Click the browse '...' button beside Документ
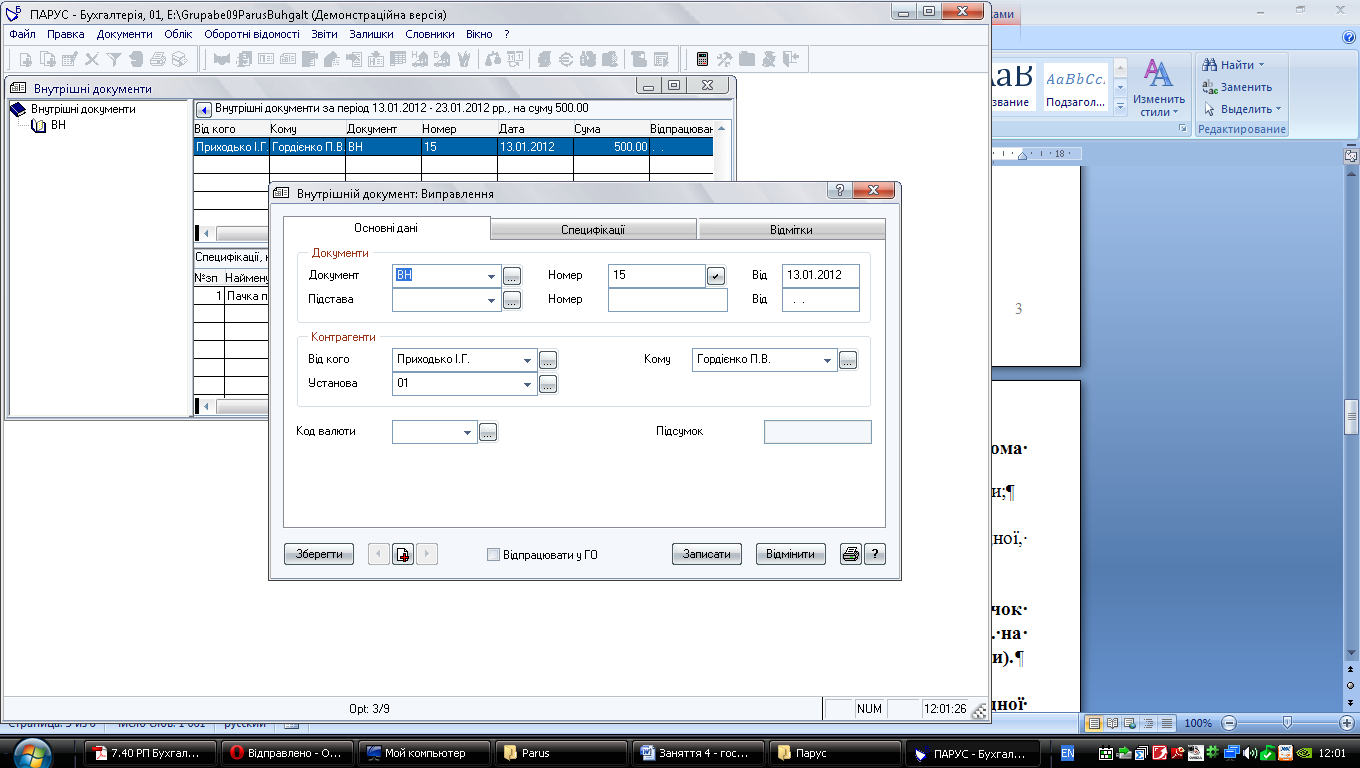The width and height of the screenshot is (1360, 768). (x=512, y=276)
